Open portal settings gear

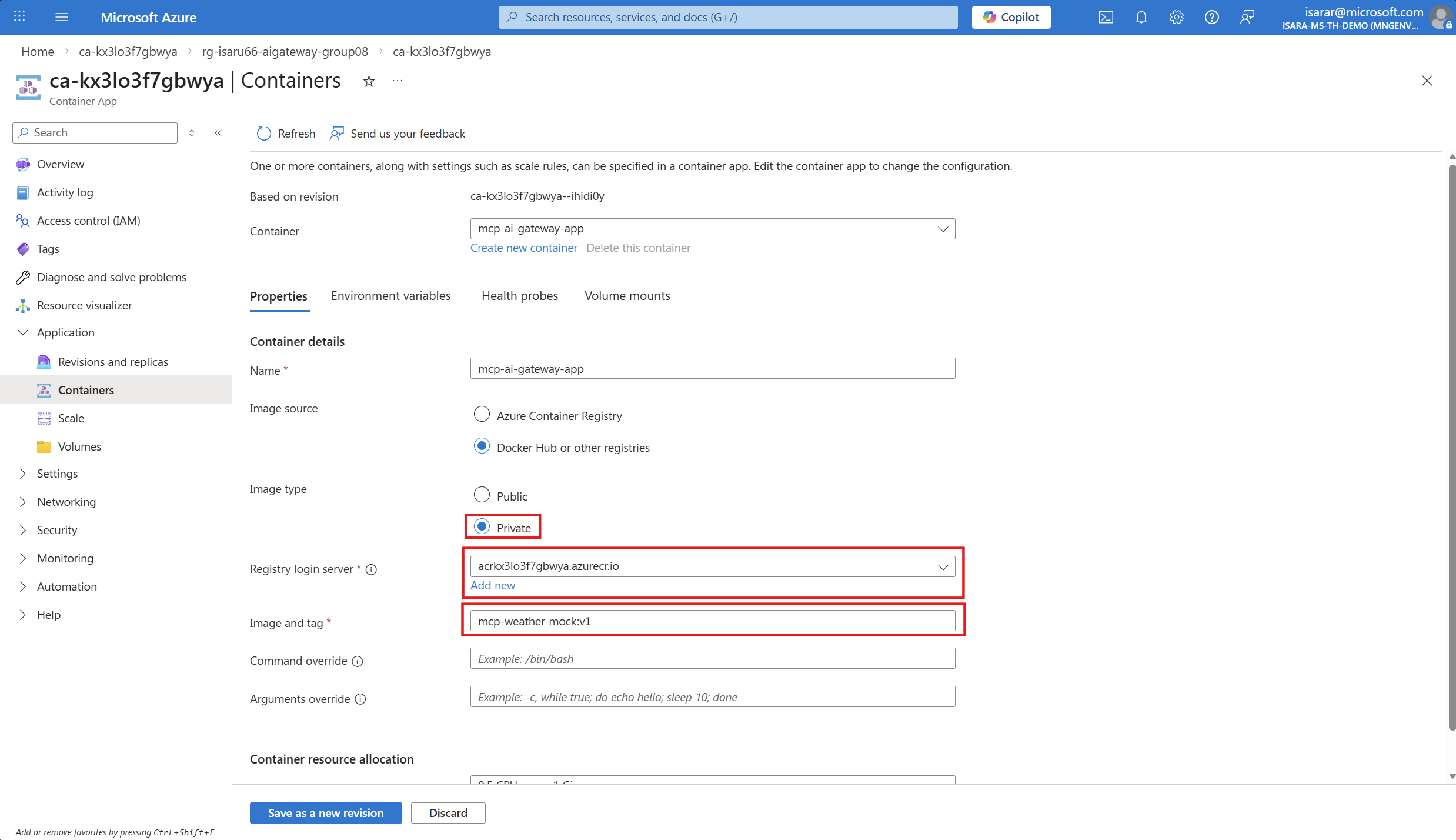(1176, 17)
